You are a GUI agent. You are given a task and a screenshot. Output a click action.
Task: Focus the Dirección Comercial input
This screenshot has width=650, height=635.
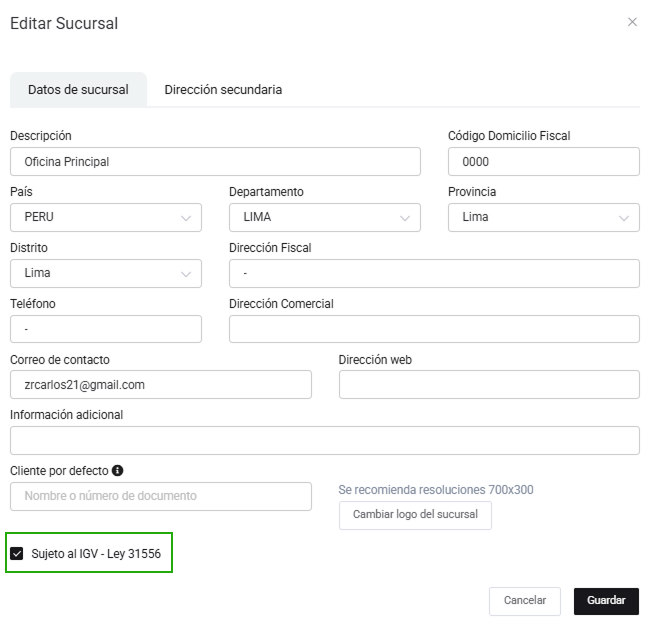(x=434, y=329)
